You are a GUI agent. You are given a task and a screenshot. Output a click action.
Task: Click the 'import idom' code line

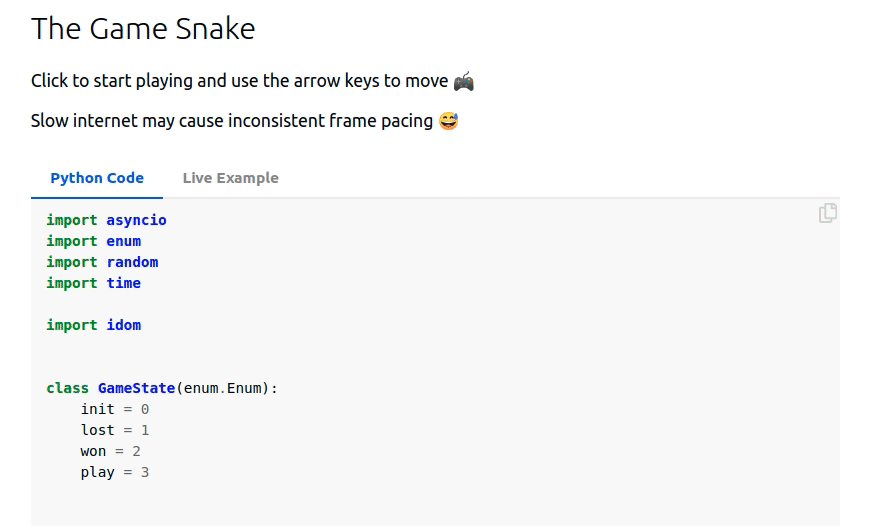pyautogui.click(x=93, y=325)
